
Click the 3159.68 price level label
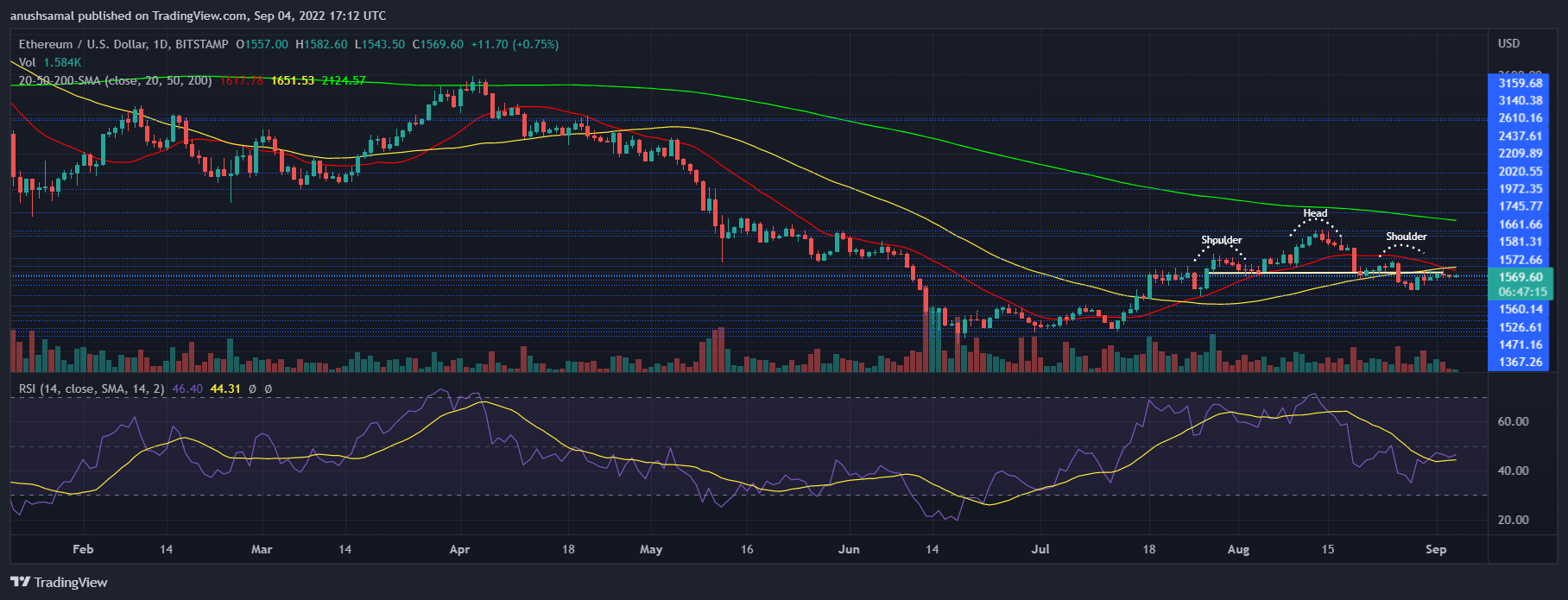coord(1521,84)
